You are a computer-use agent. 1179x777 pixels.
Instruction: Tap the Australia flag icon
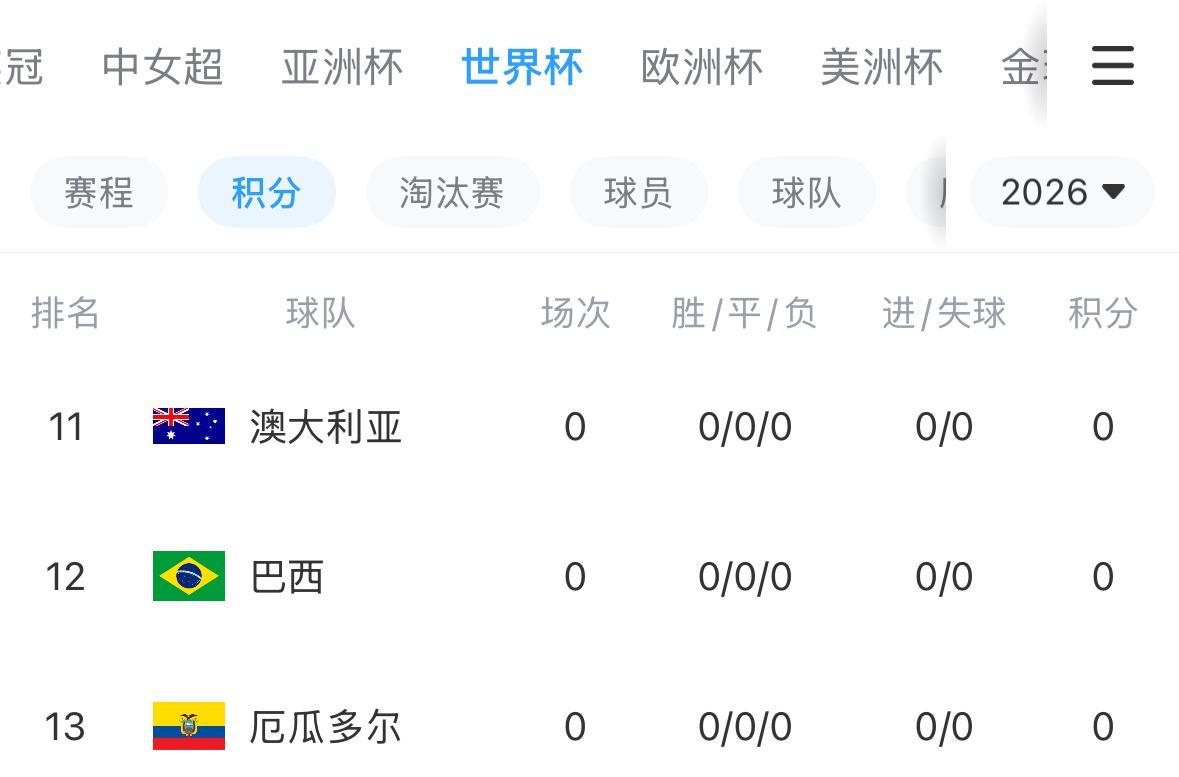[x=189, y=426]
